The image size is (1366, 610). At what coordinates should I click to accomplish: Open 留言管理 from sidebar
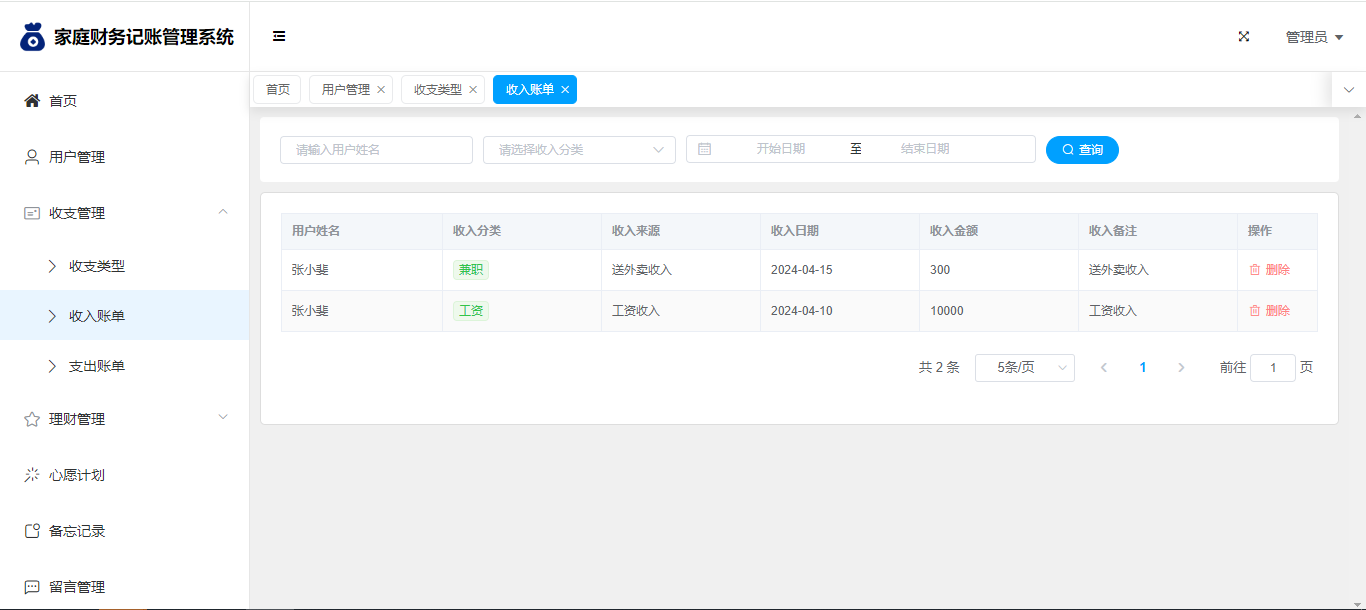(77, 587)
